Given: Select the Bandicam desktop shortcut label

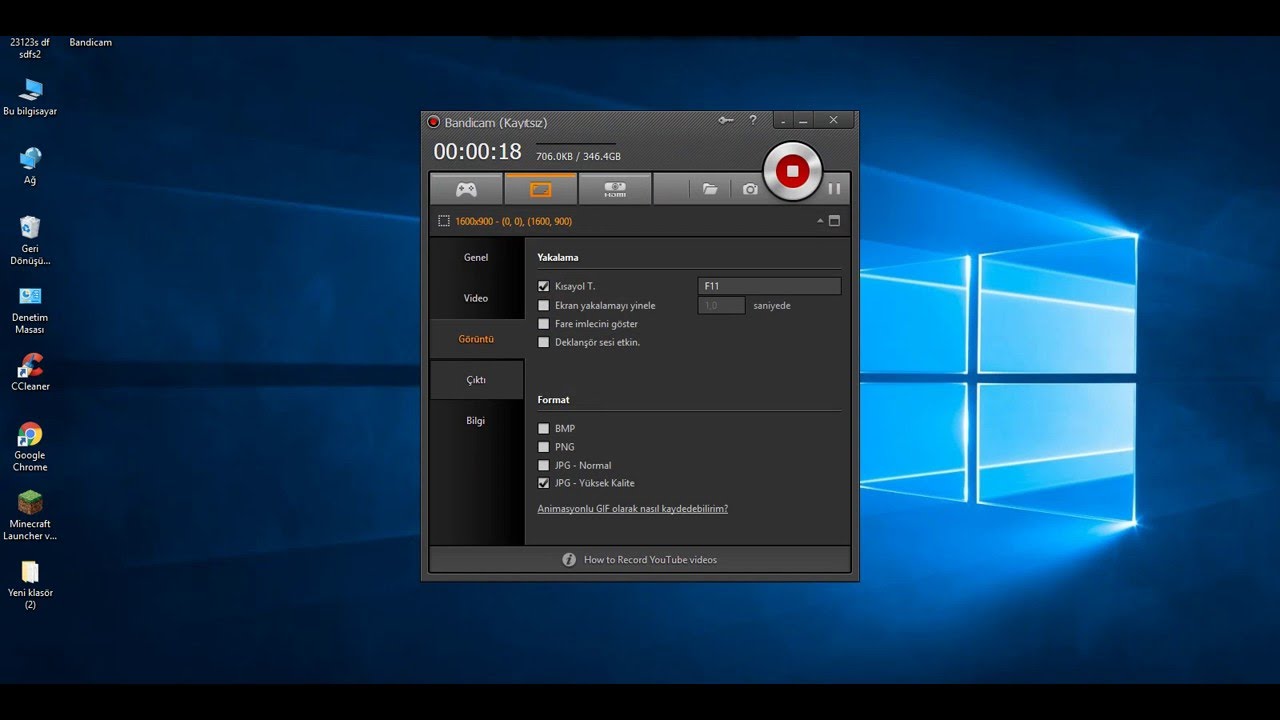Looking at the screenshot, I should point(91,43).
